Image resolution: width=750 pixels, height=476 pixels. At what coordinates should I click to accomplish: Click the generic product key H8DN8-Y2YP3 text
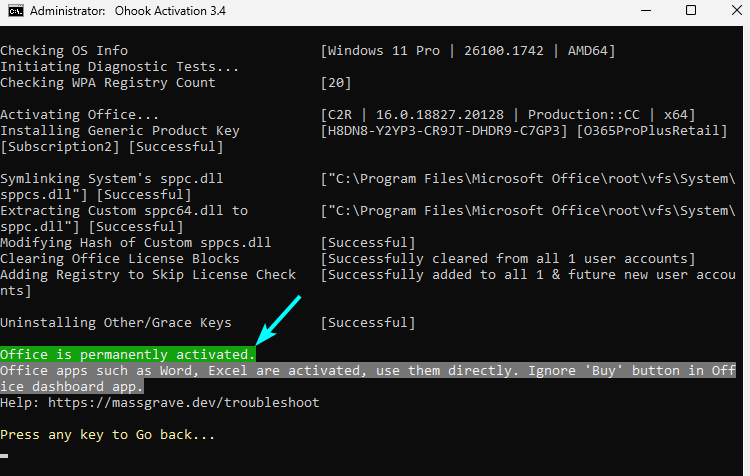click(x=444, y=131)
